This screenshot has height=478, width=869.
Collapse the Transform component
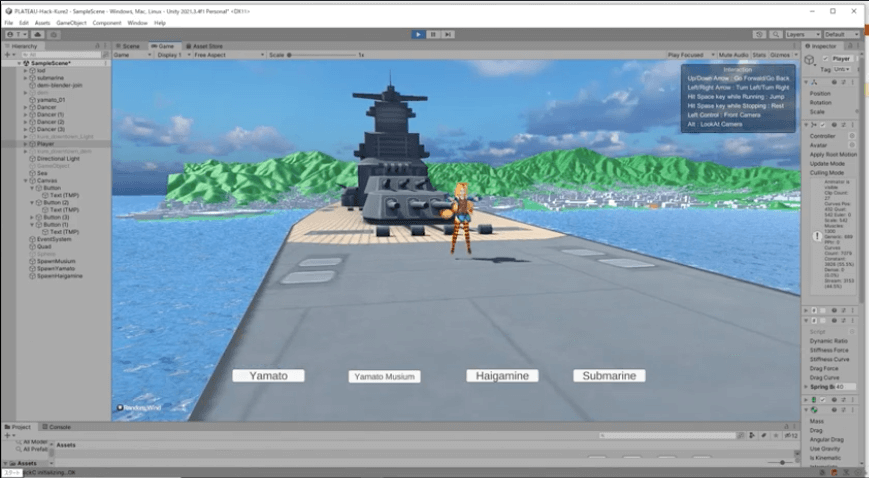(x=806, y=82)
